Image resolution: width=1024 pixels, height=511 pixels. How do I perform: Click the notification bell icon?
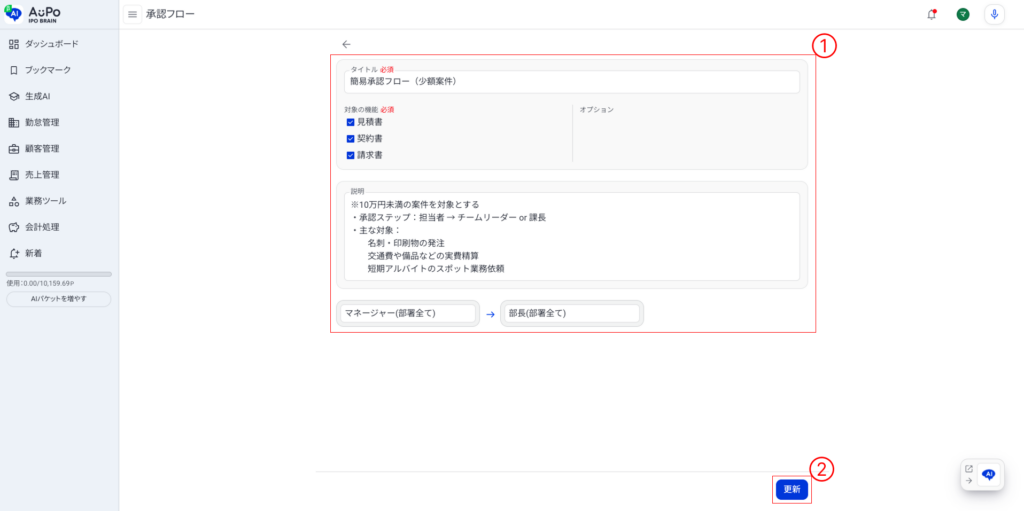point(932,14)
